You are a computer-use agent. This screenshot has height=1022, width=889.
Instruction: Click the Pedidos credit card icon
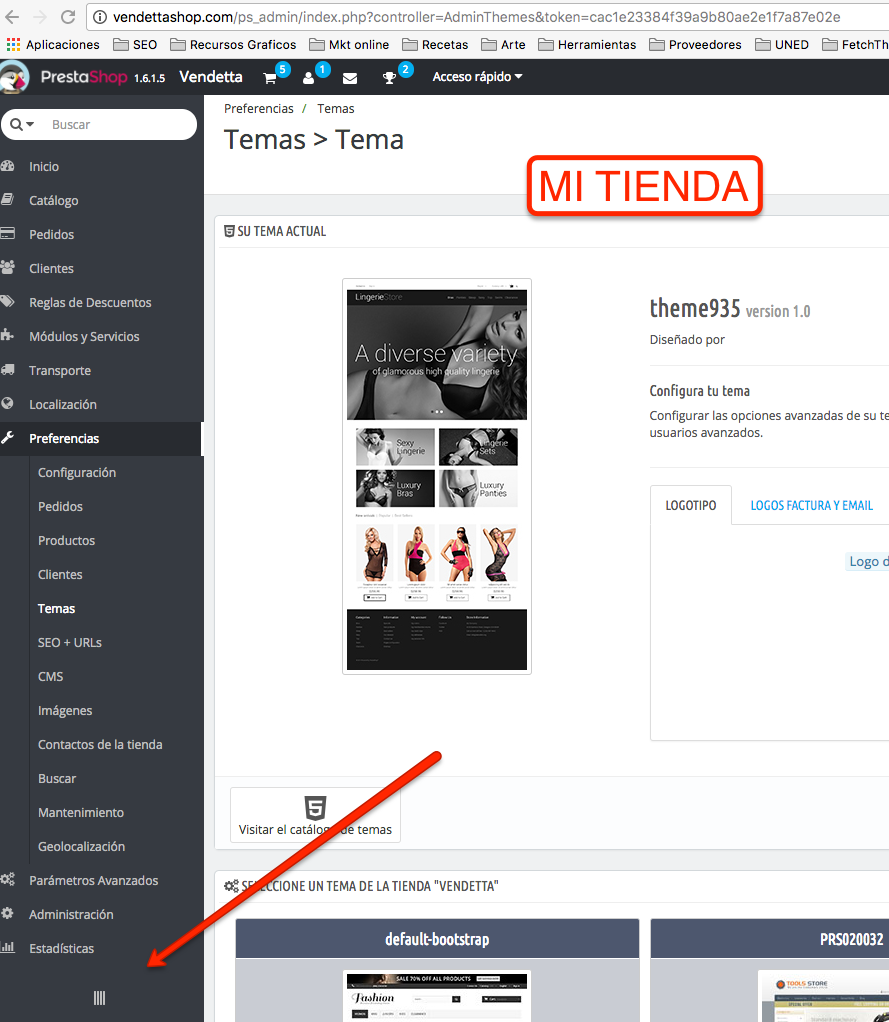(8, 233)
